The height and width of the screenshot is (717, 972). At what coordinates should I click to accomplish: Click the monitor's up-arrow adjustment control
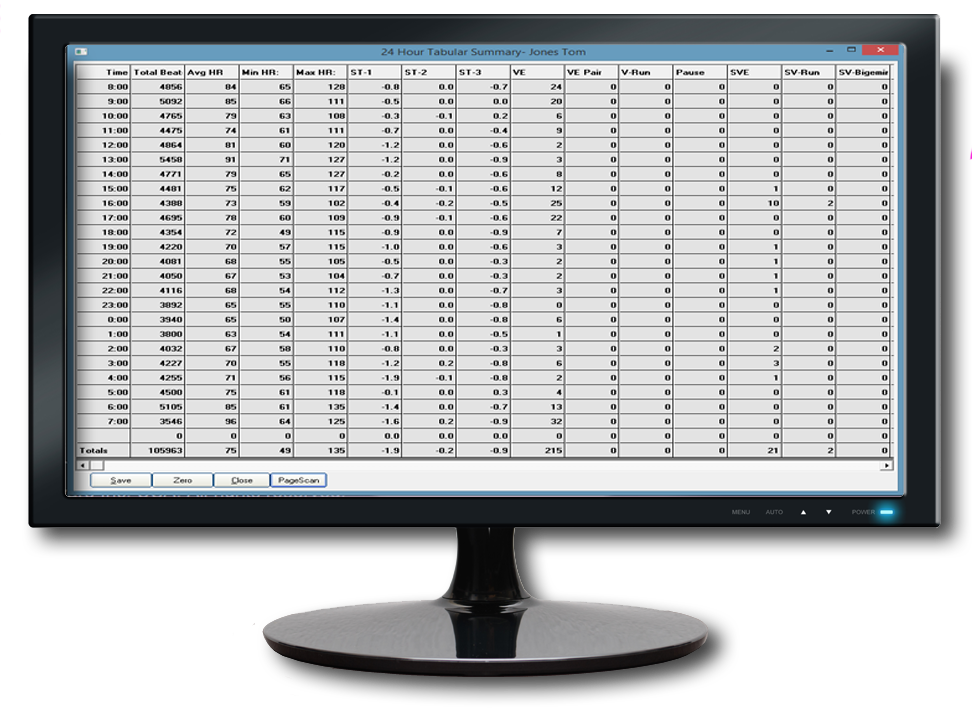[x=805, y=512]
